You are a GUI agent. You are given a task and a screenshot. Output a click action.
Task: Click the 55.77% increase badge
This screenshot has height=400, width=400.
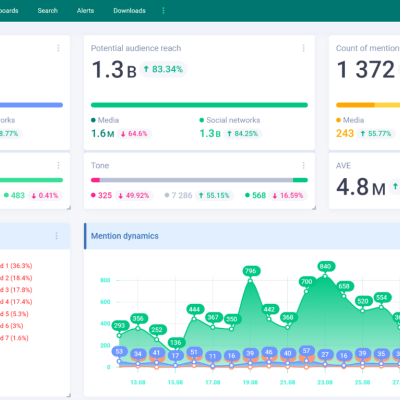(376, 134)
